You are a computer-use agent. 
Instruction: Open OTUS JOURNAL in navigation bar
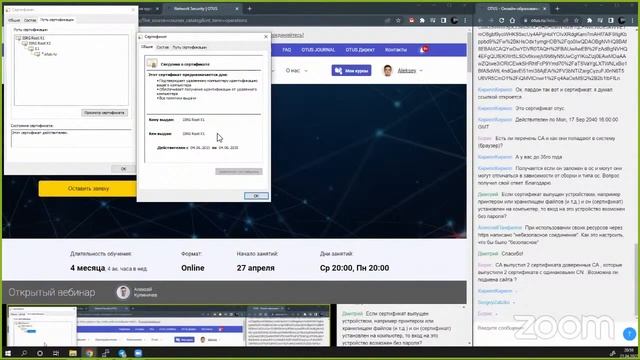click(318, 50)
